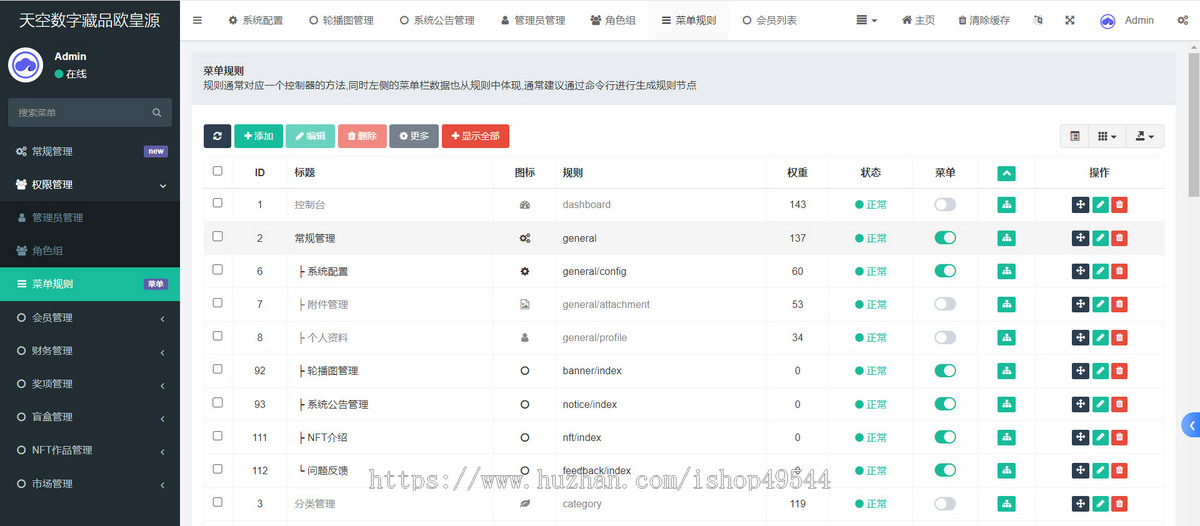Click drag-move icon in 控制台 row
This screenshot has height=526, width=1200.
1080,205
